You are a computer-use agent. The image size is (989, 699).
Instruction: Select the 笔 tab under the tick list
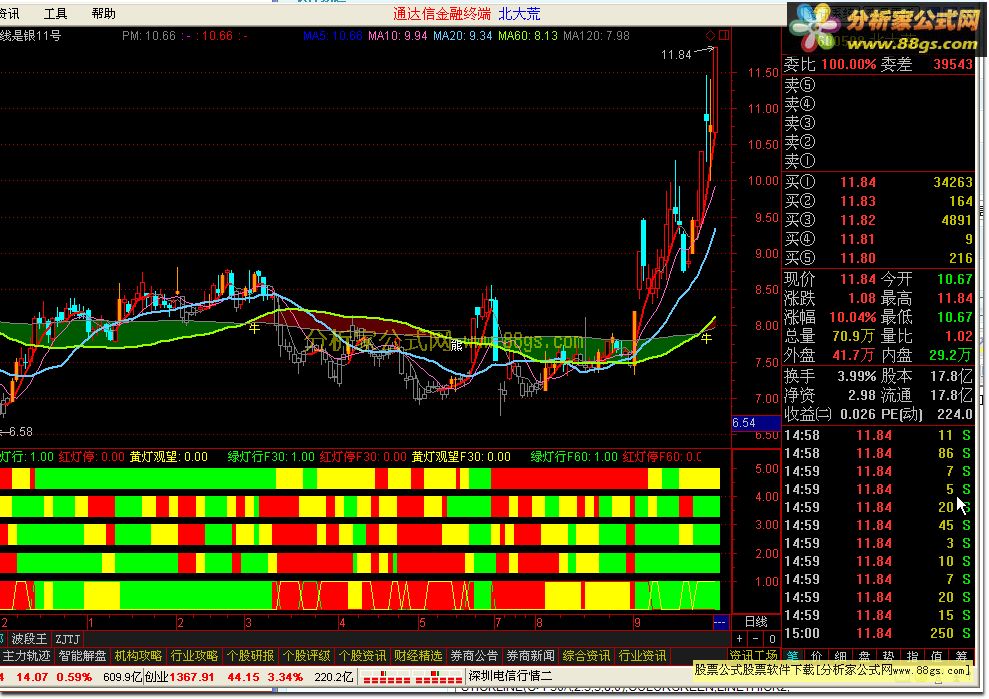click(793, 656)
